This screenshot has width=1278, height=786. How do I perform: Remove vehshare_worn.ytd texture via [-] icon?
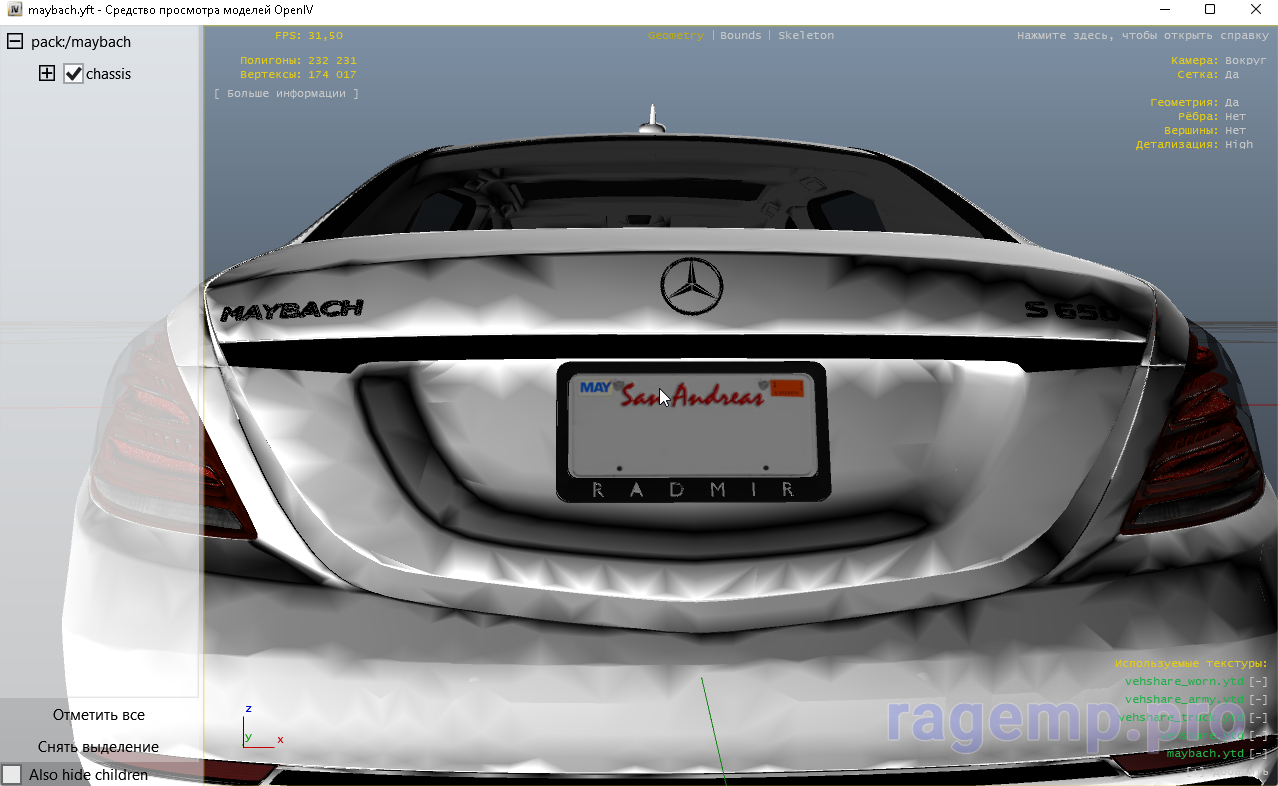coord(1258,682)
